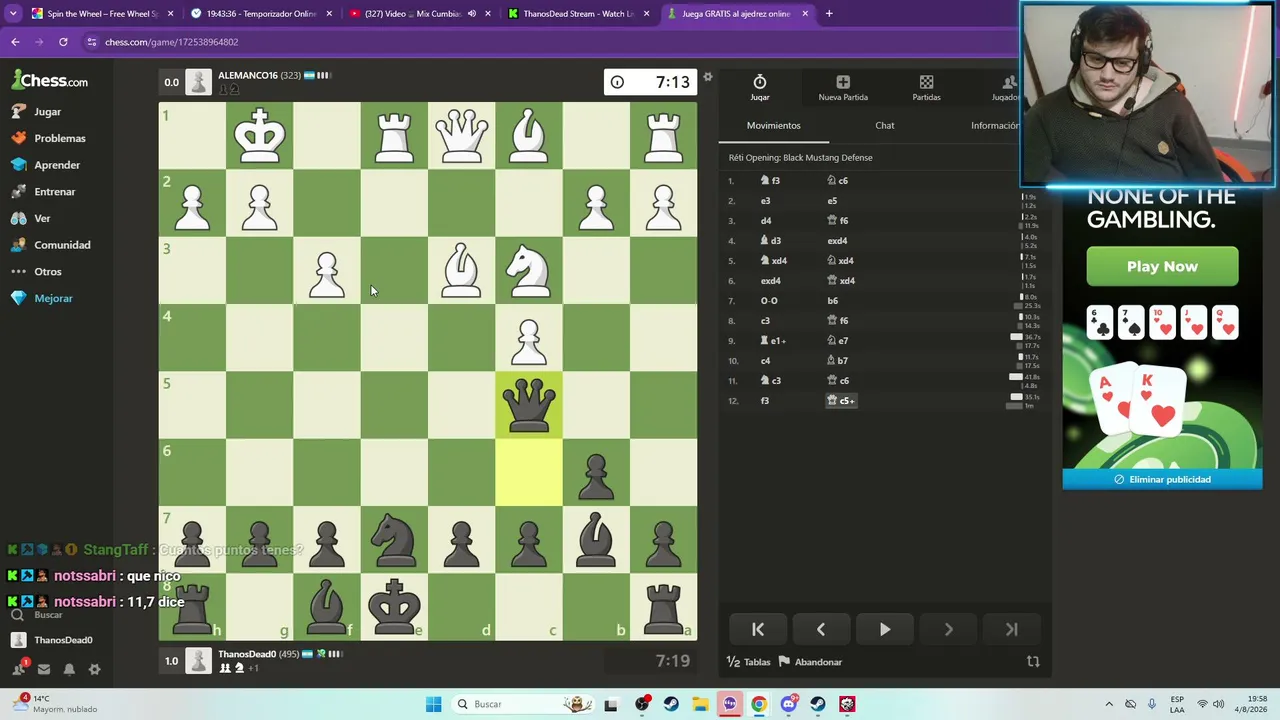Image resolution: width=1280 pixels, height=720 pixels.
Task: Switch to the Movimientos tab
Action: pos(773,126)
